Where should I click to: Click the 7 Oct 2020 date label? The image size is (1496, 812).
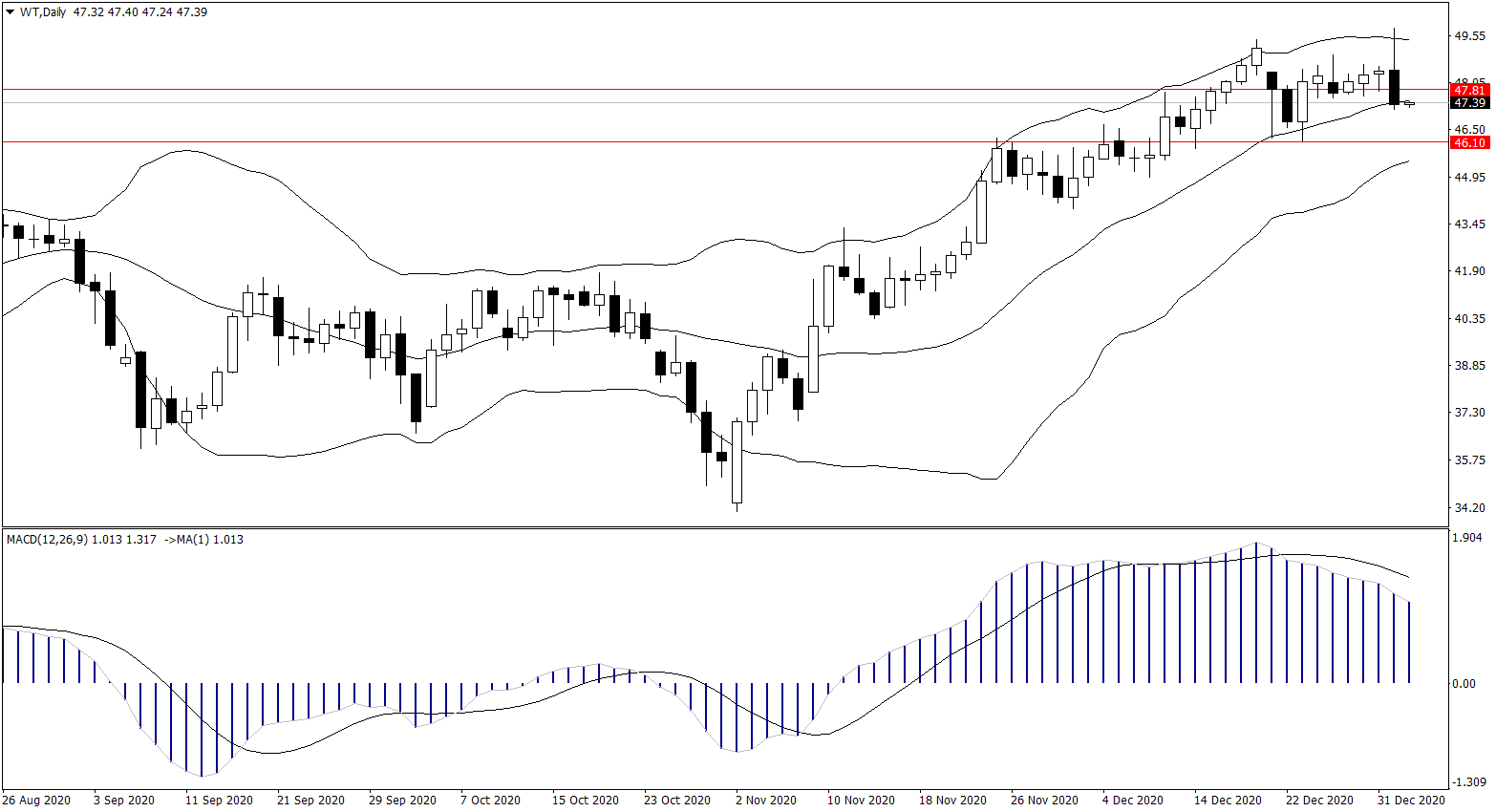(x=490, y=800)
